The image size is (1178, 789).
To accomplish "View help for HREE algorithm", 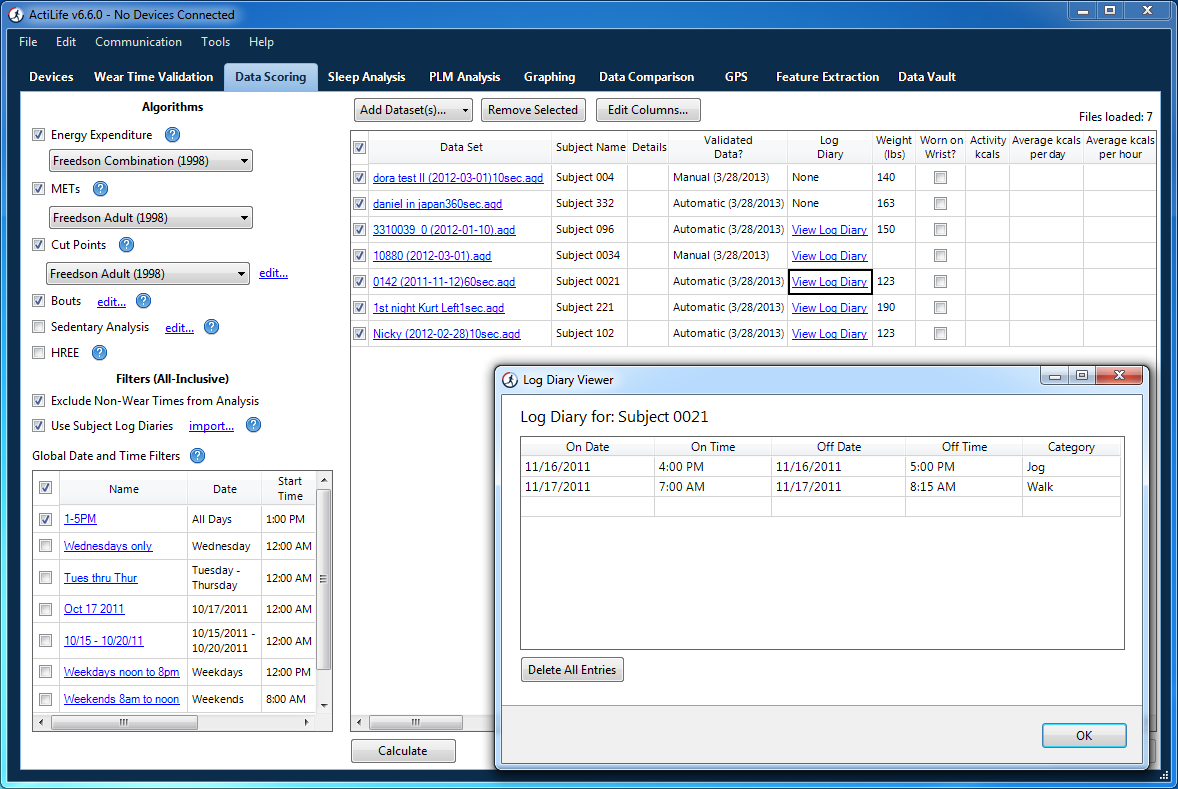I will click(x=97, y=352).
